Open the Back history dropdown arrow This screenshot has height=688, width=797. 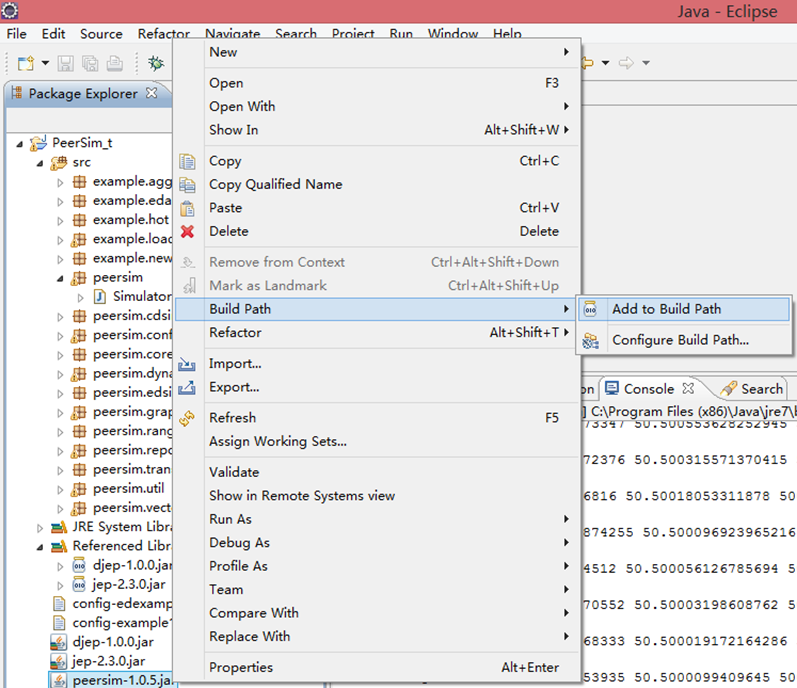click(x=605, y=63)
